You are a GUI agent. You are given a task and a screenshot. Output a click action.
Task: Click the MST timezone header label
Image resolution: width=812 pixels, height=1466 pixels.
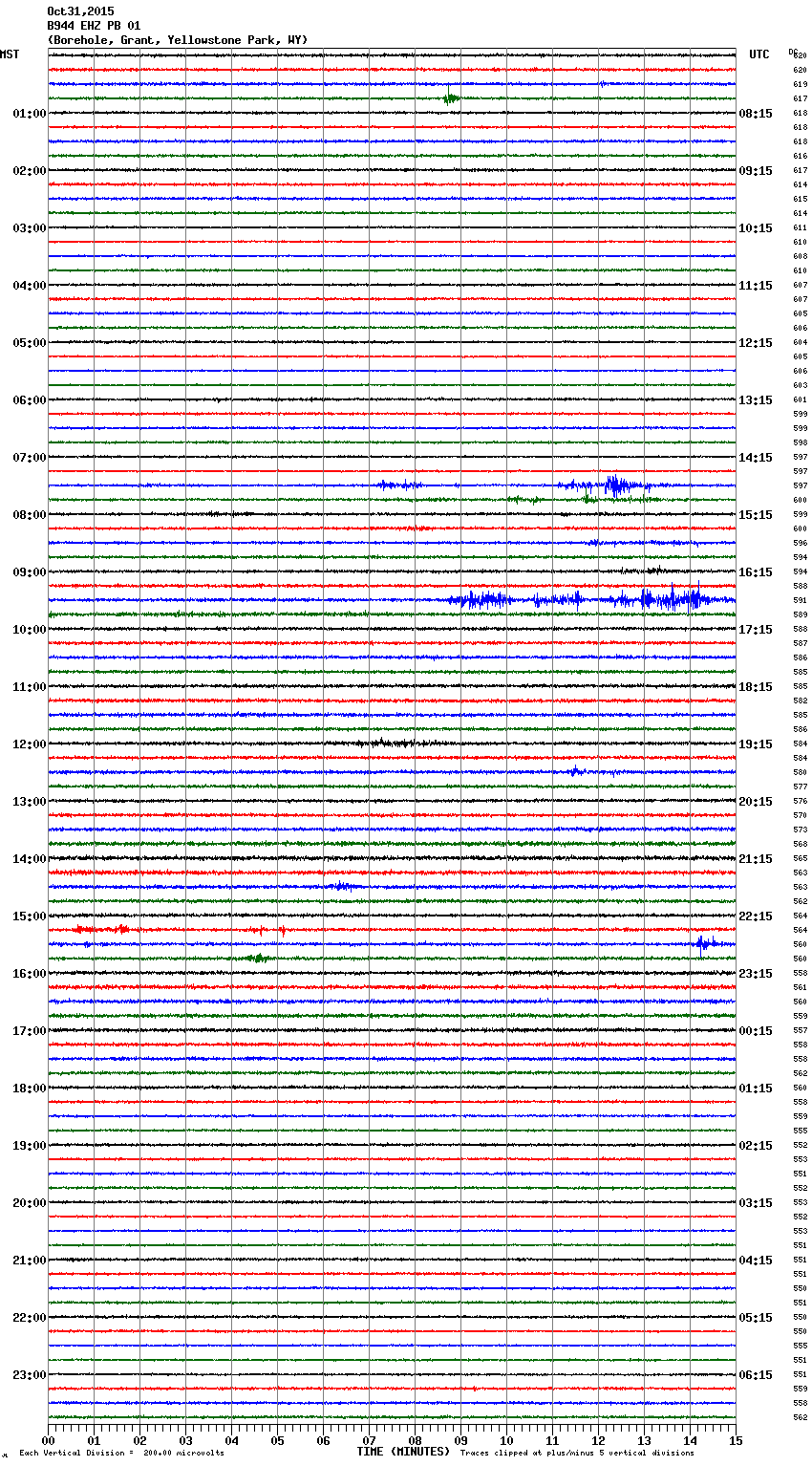click(10, 54)
